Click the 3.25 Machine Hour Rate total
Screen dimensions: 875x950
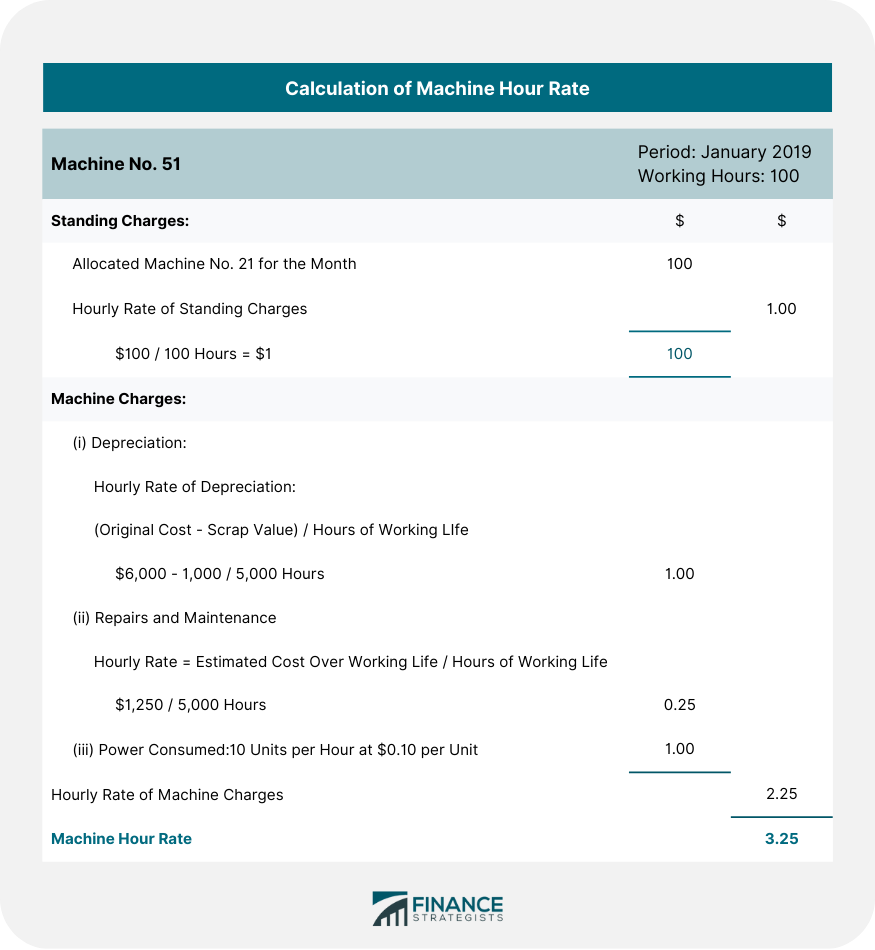point(781,839)
